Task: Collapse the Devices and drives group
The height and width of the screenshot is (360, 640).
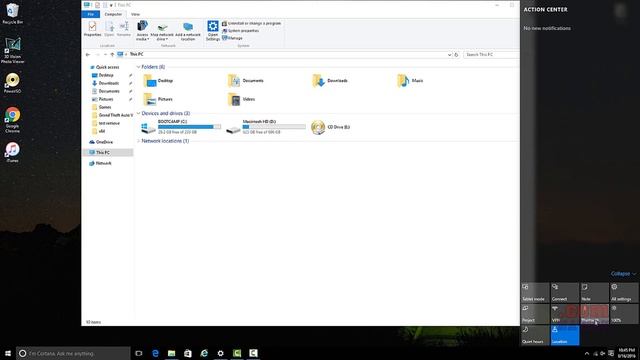Action: point(138,113)
